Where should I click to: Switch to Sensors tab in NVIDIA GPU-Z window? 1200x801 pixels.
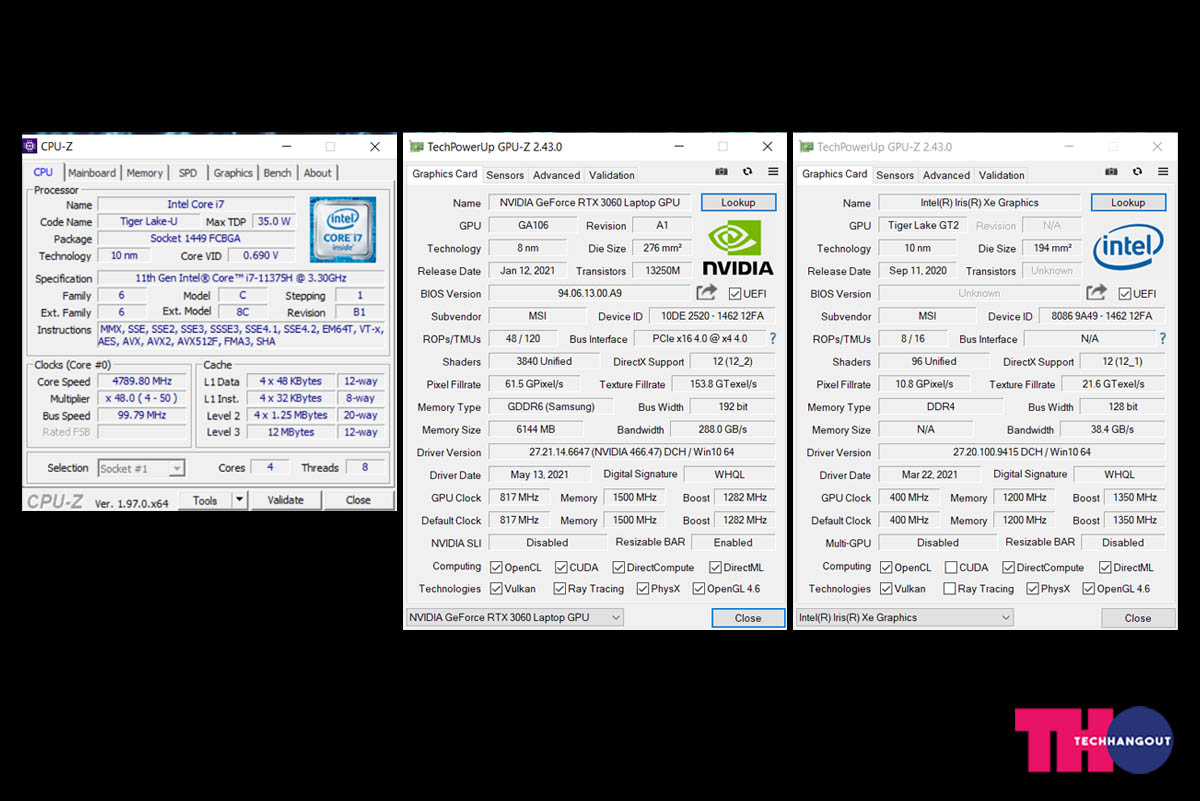point(505,175)
